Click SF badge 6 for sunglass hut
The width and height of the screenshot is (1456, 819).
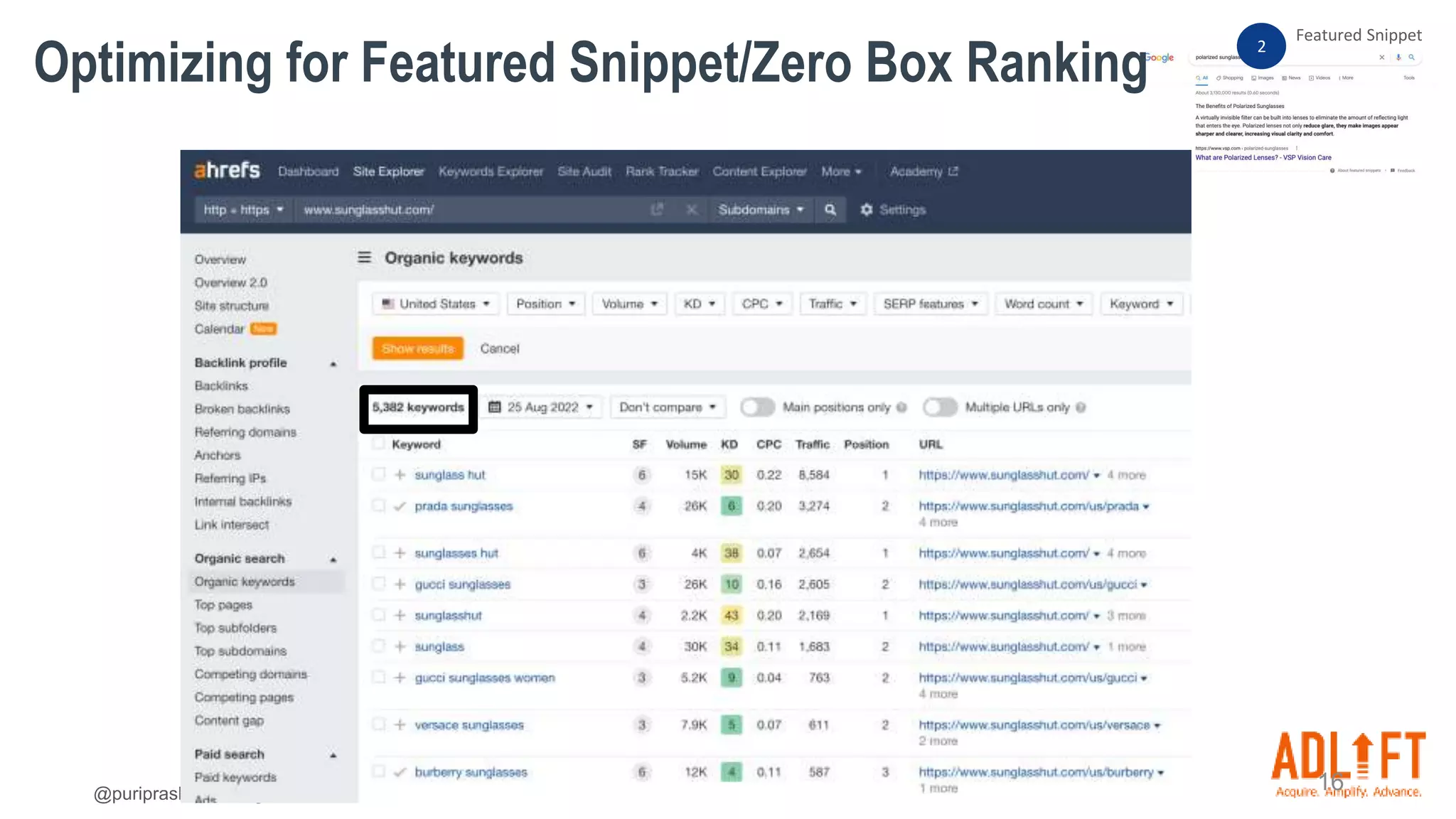coord(641,475)
